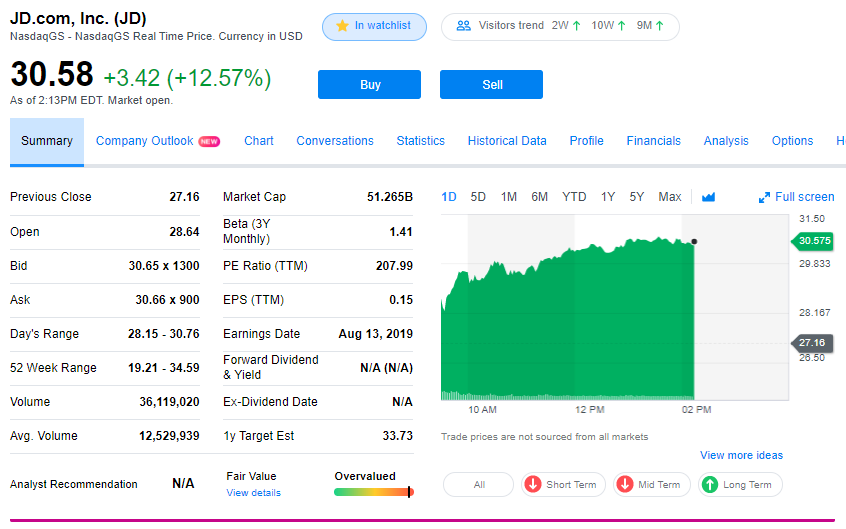Click the Full screen expand arrows icon
Image resolution: width=846 pixels, height=529 pixels.
point(764,198)
